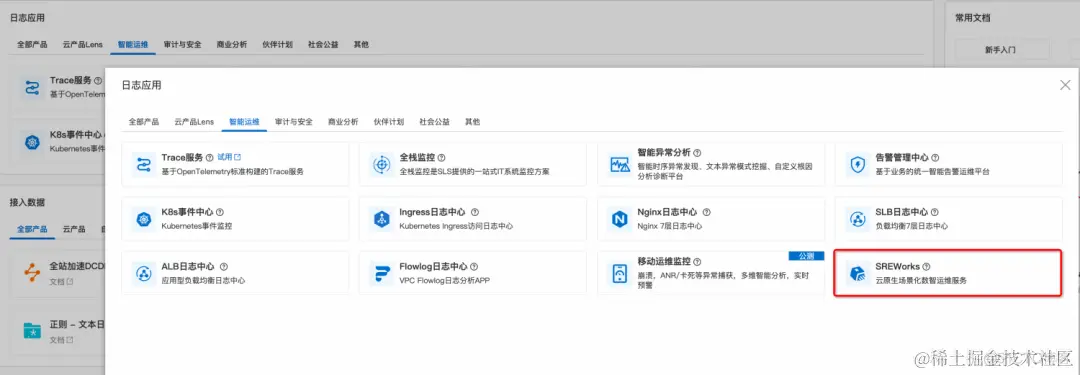Click text 基于业务的统一智能告警运维平台

[932, 172]
